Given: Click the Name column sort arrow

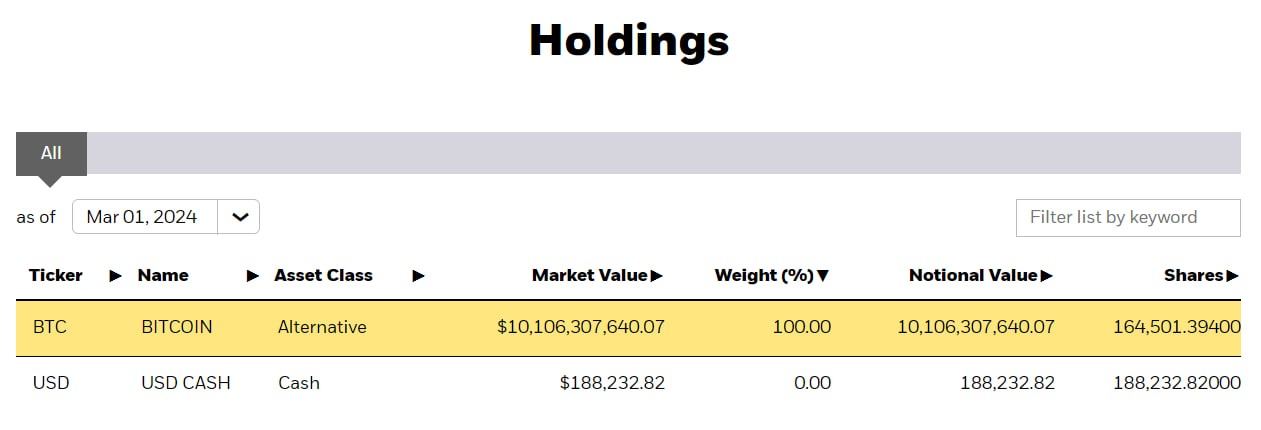Looking at the screenshot, I should (253, 276).
